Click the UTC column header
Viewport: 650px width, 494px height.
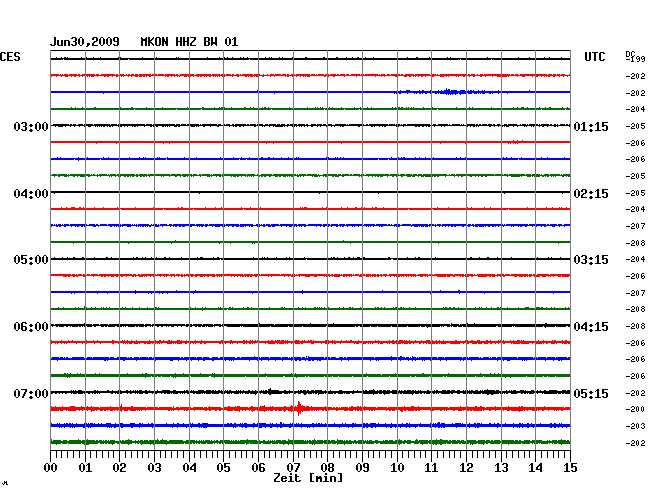(x=594, y=57)
